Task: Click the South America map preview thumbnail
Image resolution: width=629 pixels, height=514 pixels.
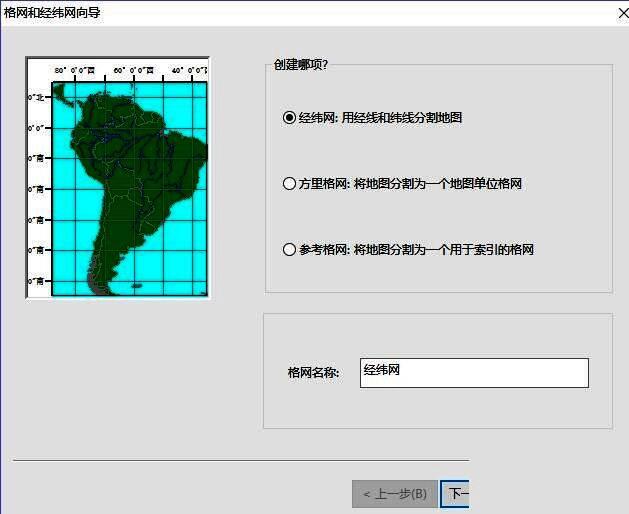Action: [118, 177]
